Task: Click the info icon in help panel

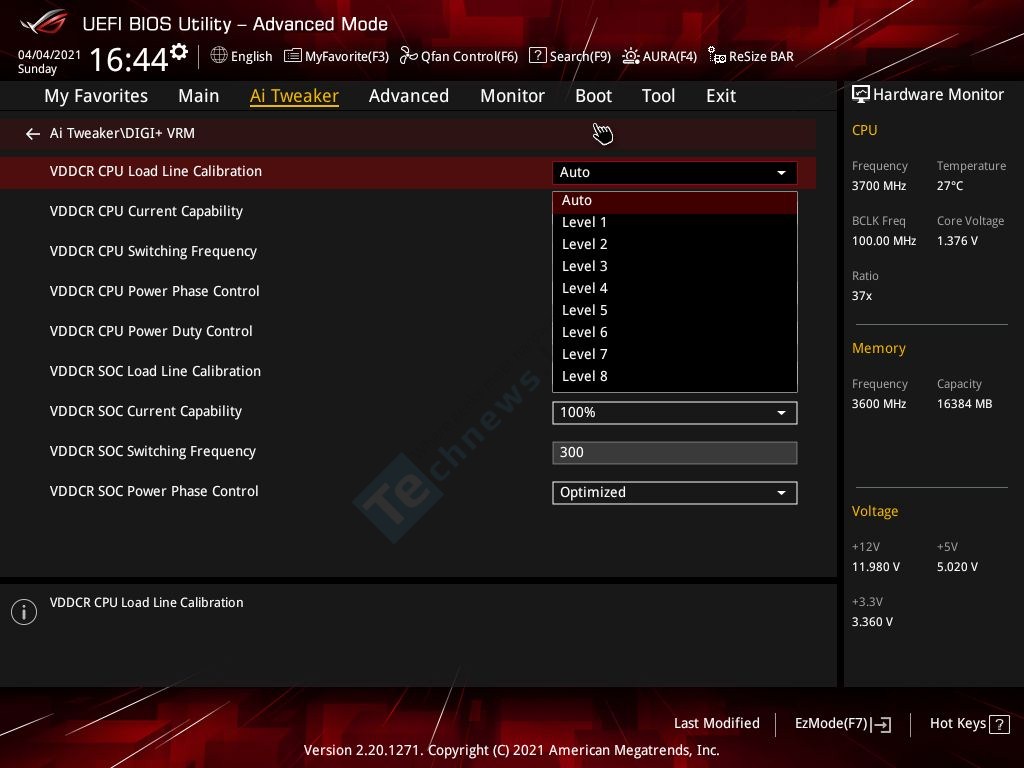Action: [x=24, y=612]
